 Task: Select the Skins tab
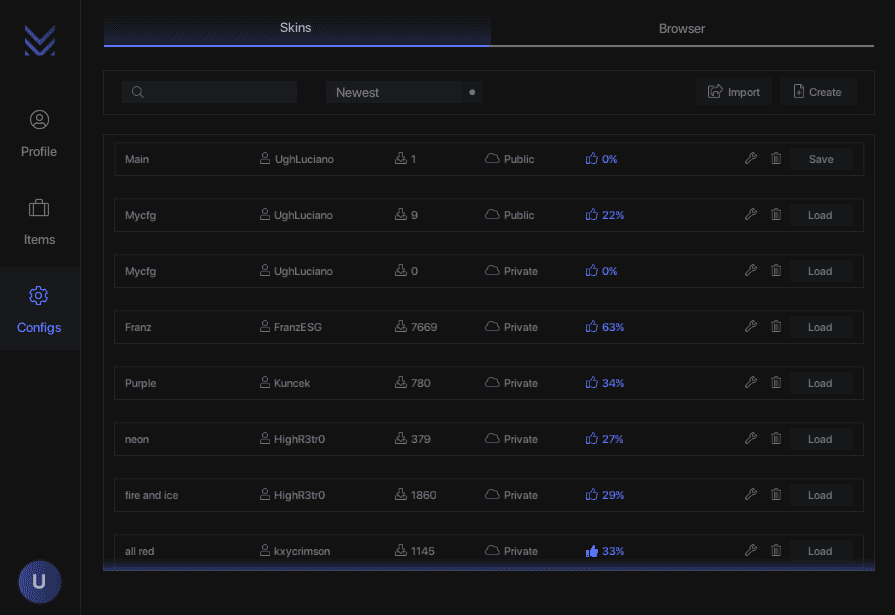296,28
